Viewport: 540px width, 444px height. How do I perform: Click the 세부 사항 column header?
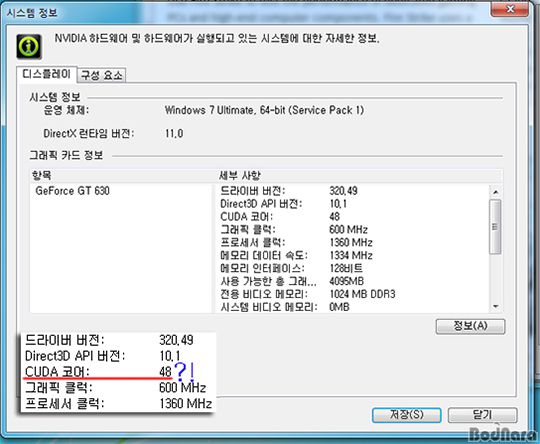coord(359,176)
